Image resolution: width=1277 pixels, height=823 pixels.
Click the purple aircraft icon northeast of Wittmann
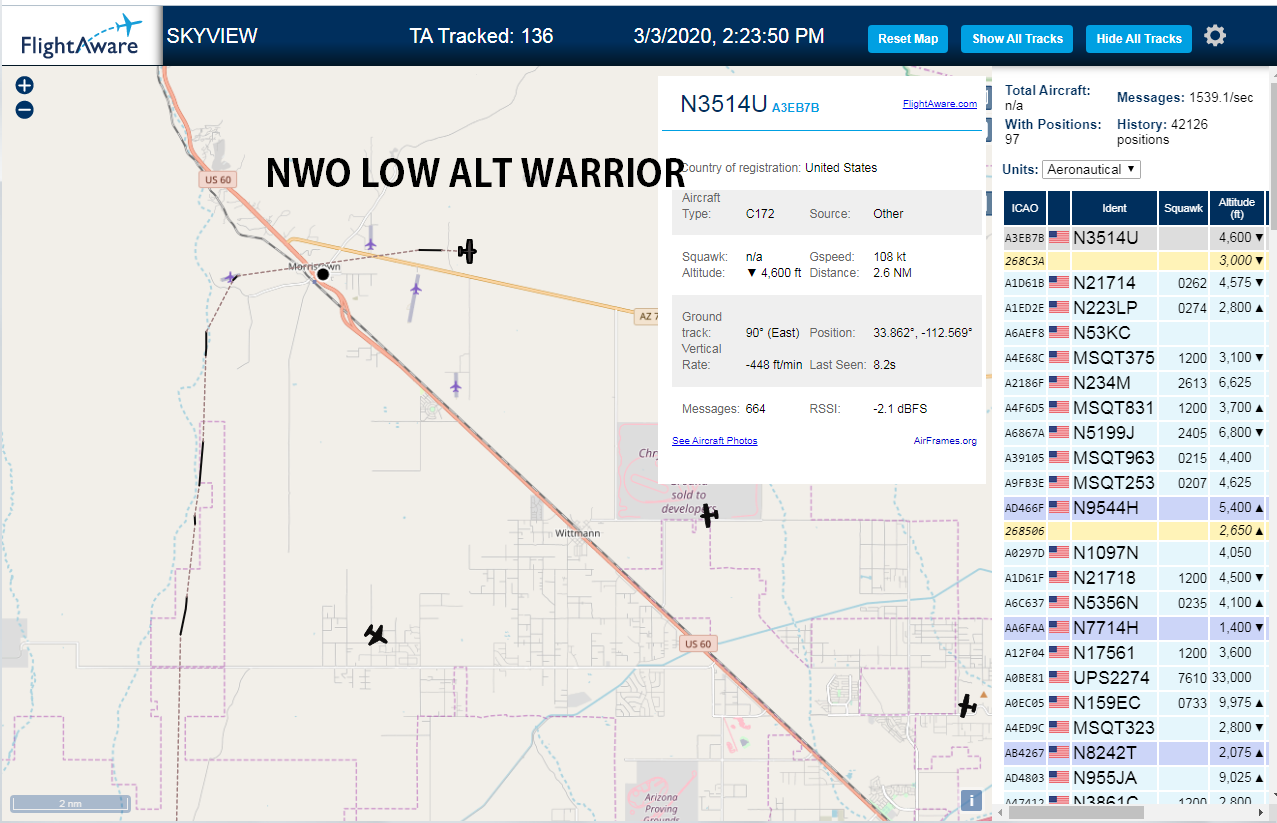click(456, 384)
